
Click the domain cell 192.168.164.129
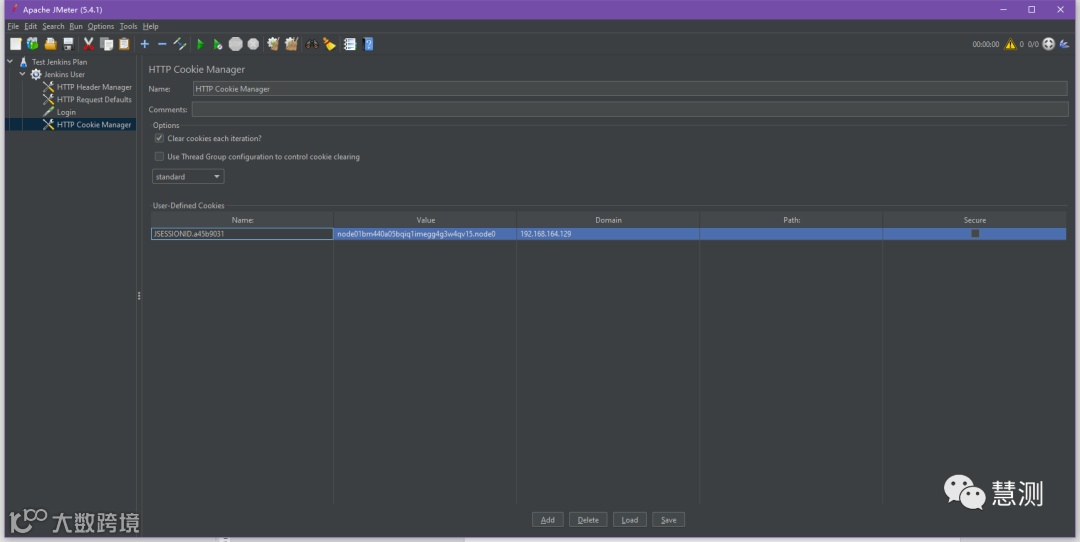[x=608, y=233]
